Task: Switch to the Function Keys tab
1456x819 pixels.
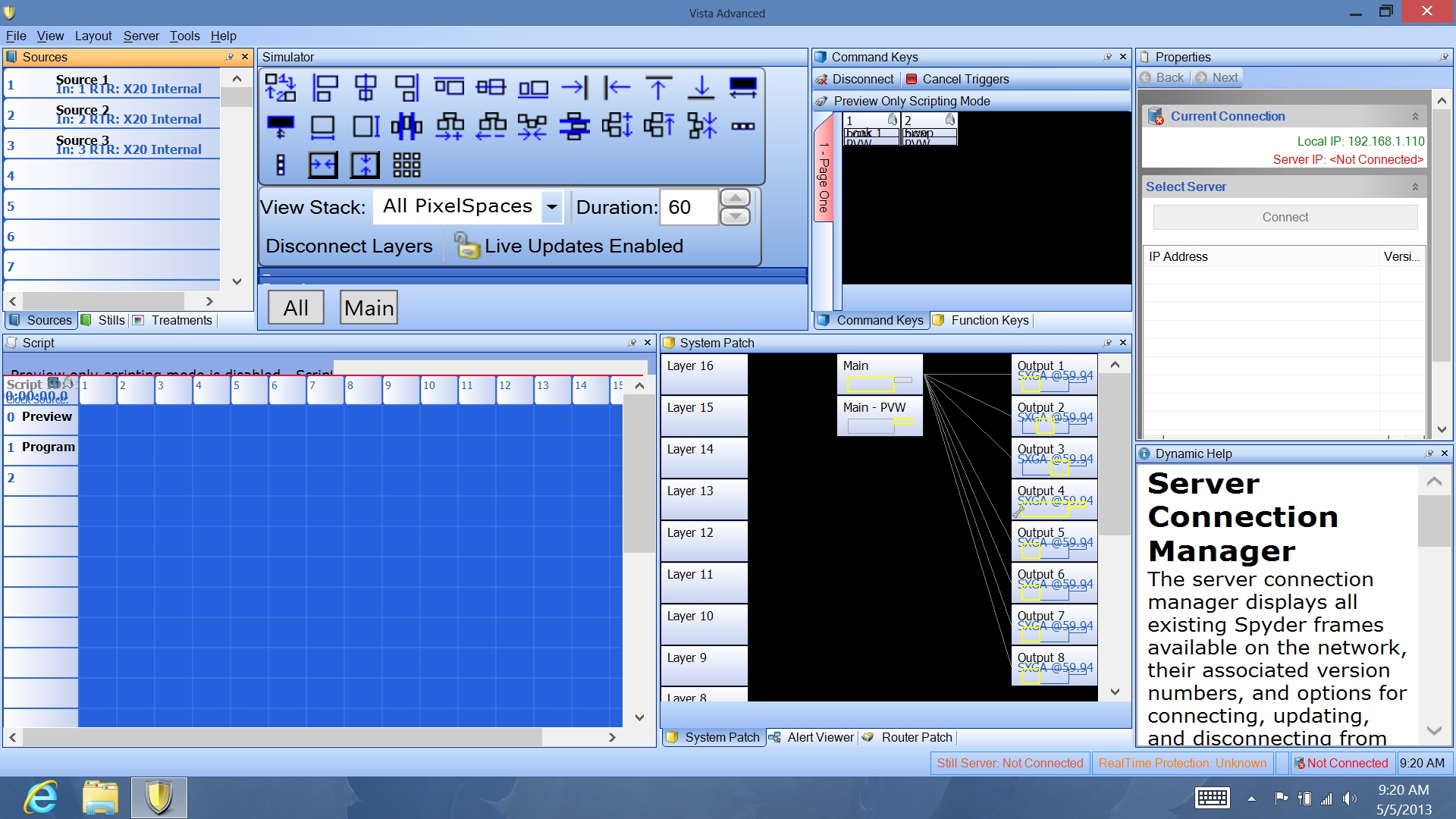Action: coord(981,320)
